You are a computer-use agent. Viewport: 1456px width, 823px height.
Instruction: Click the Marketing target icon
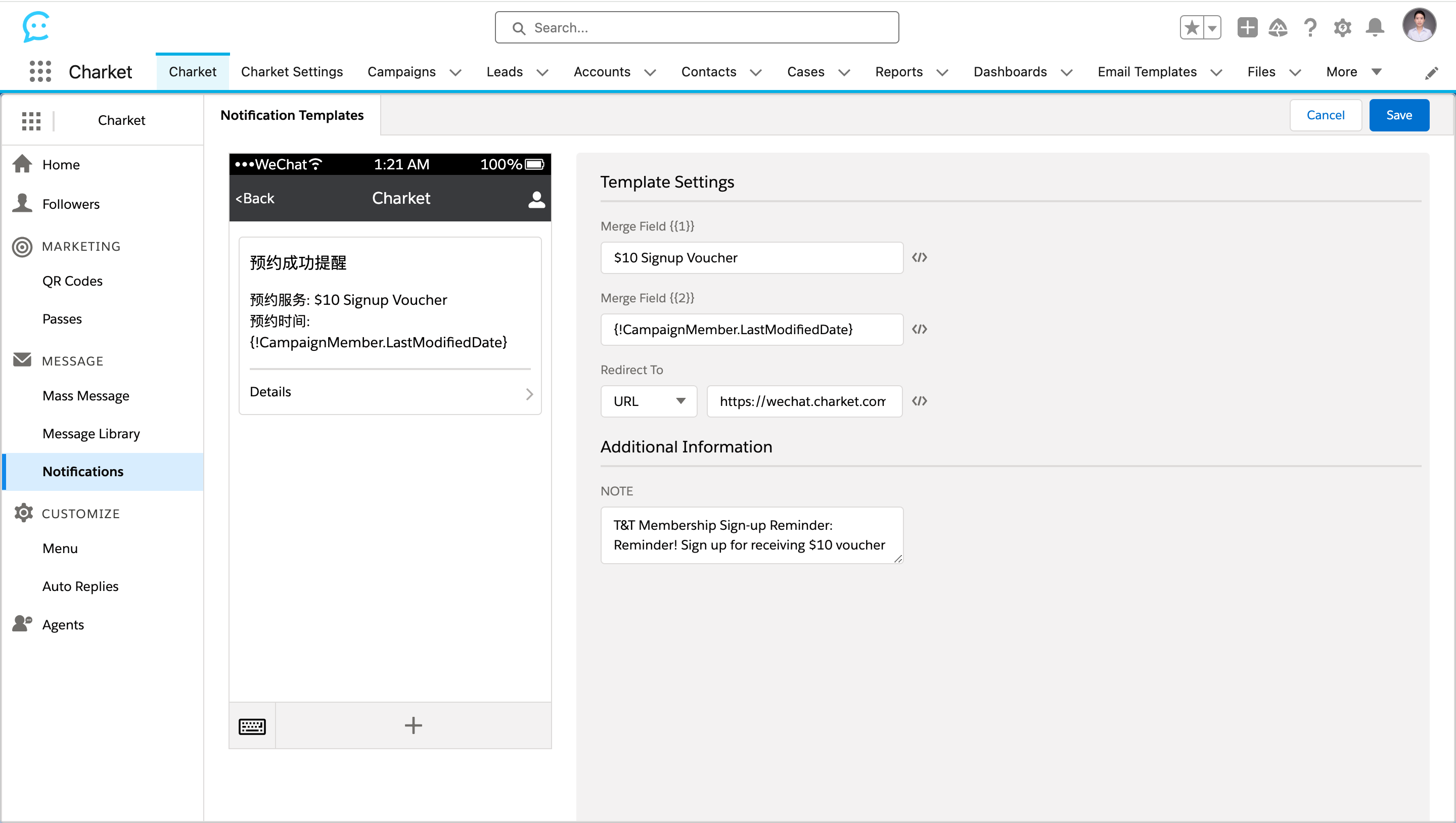(23, 247)
